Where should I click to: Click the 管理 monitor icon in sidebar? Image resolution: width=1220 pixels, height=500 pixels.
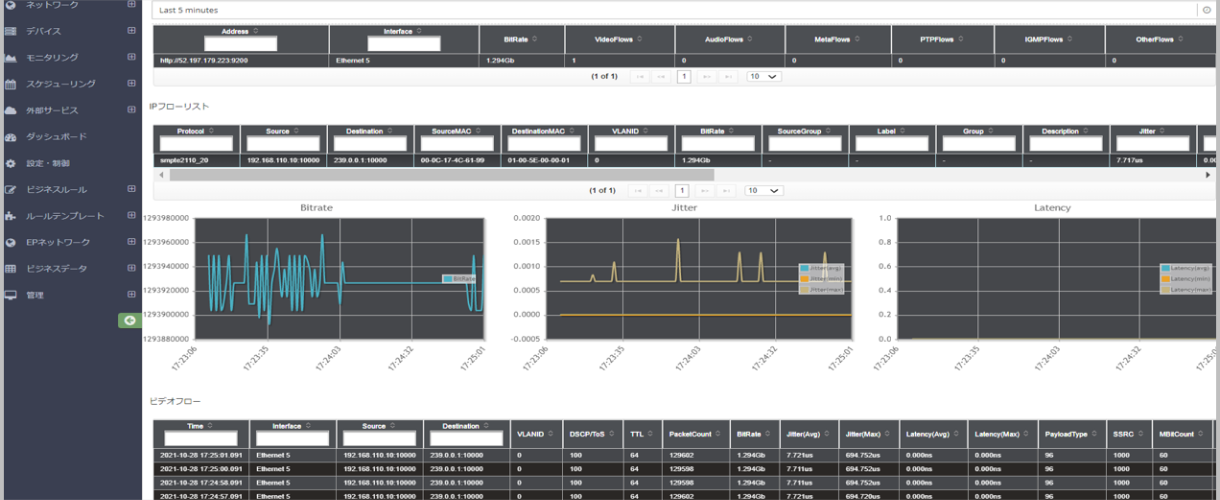(10, 295)
